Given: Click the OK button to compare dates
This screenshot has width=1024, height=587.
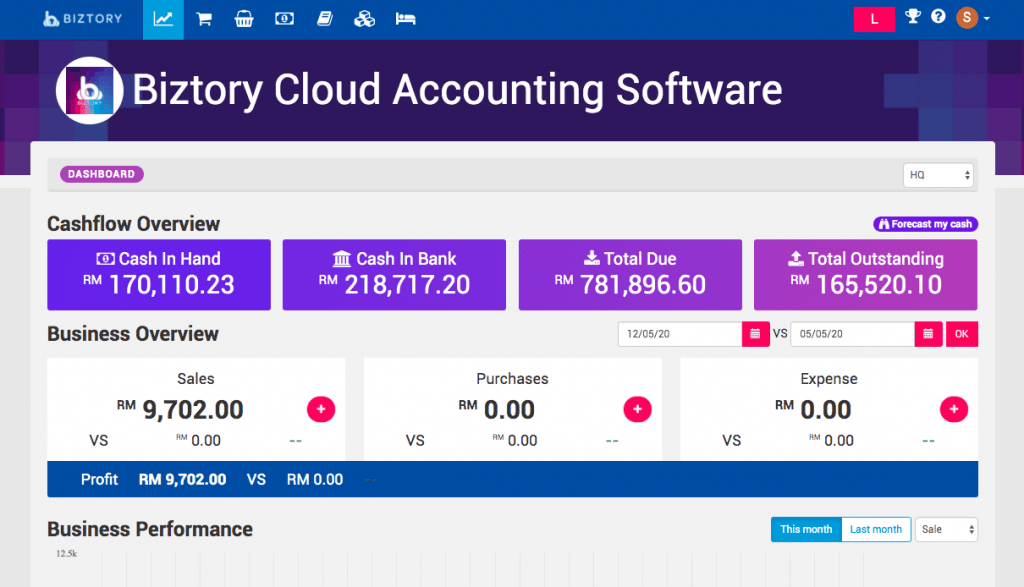Looking at the screenshot, I should 962,334.
